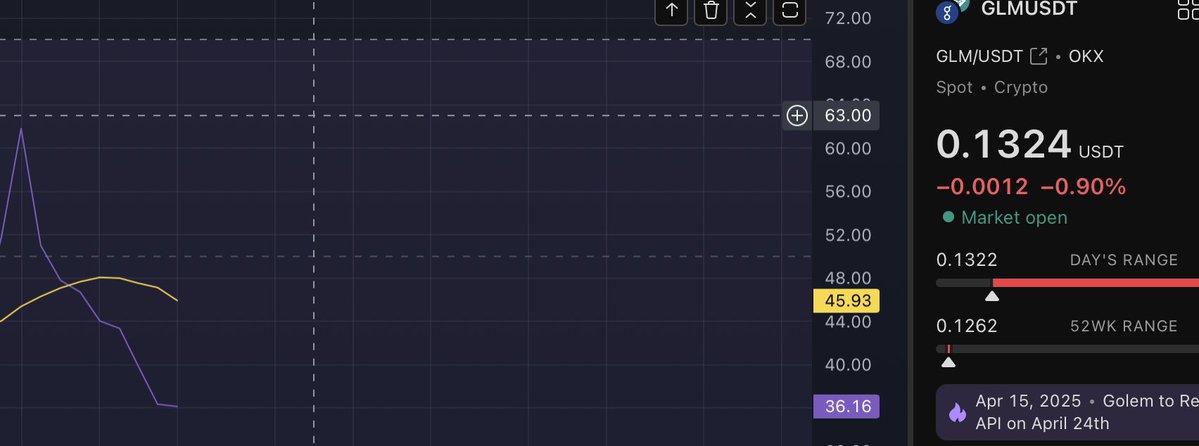Click the purple 36.16 indicator value label

[846, 406]
